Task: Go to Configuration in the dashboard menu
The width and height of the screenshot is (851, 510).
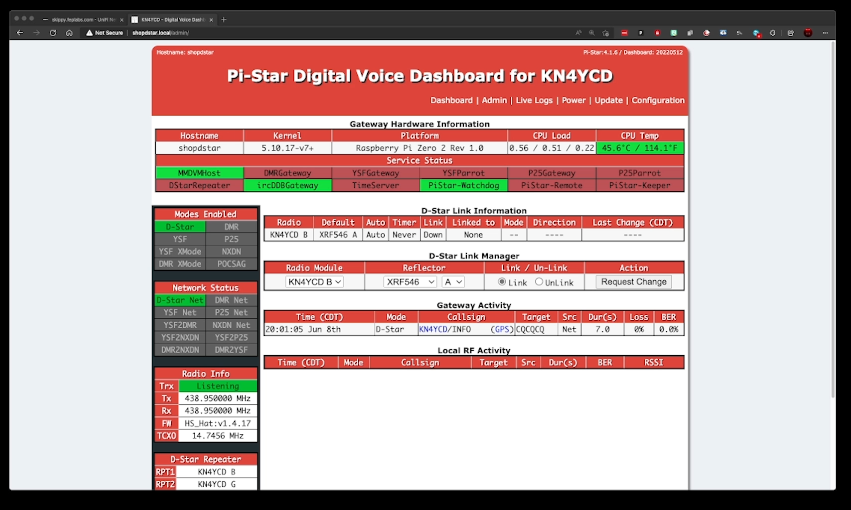Action: point(658,100)
